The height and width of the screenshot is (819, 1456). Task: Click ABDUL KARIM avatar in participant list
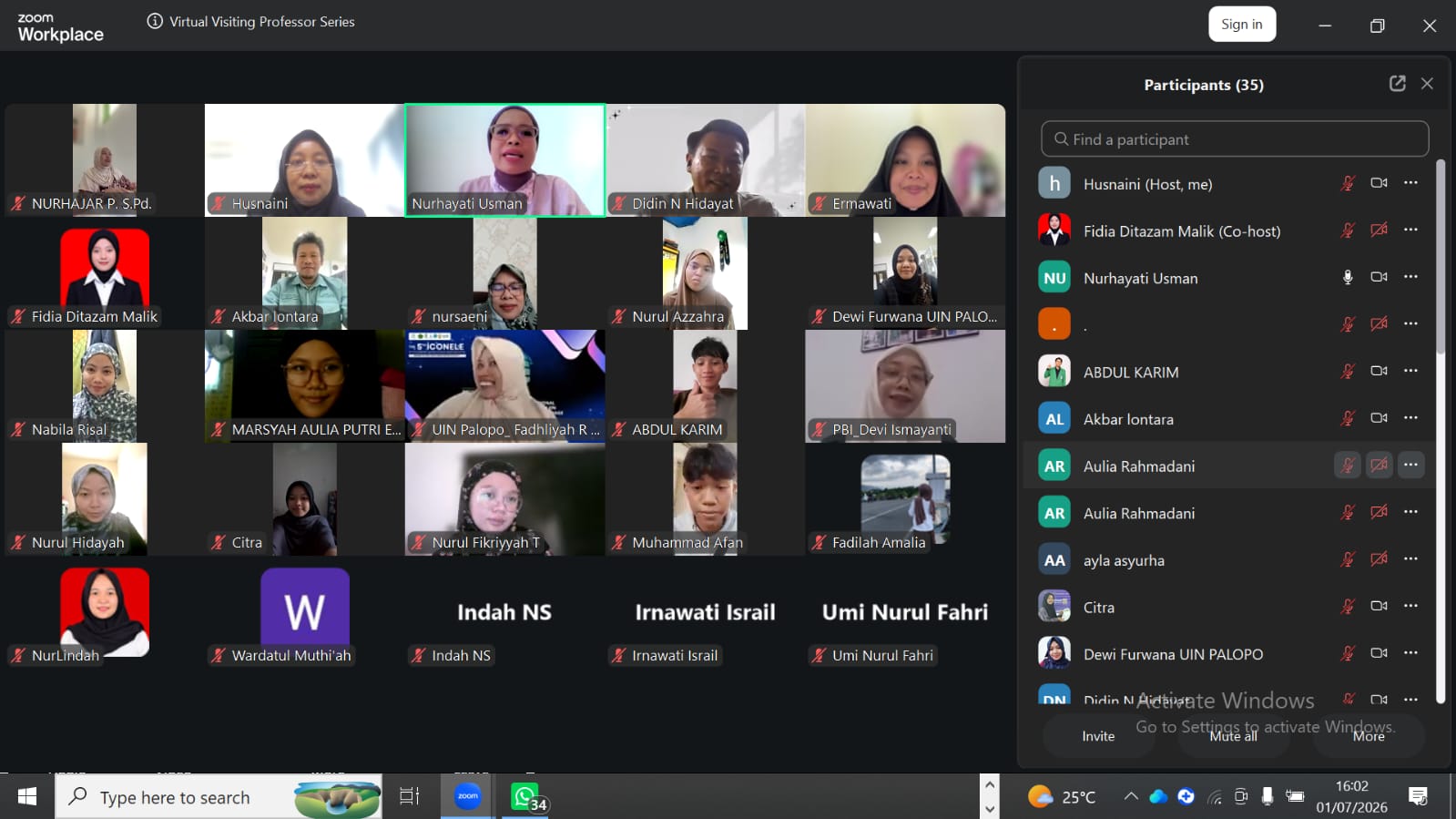(1054, 371)
